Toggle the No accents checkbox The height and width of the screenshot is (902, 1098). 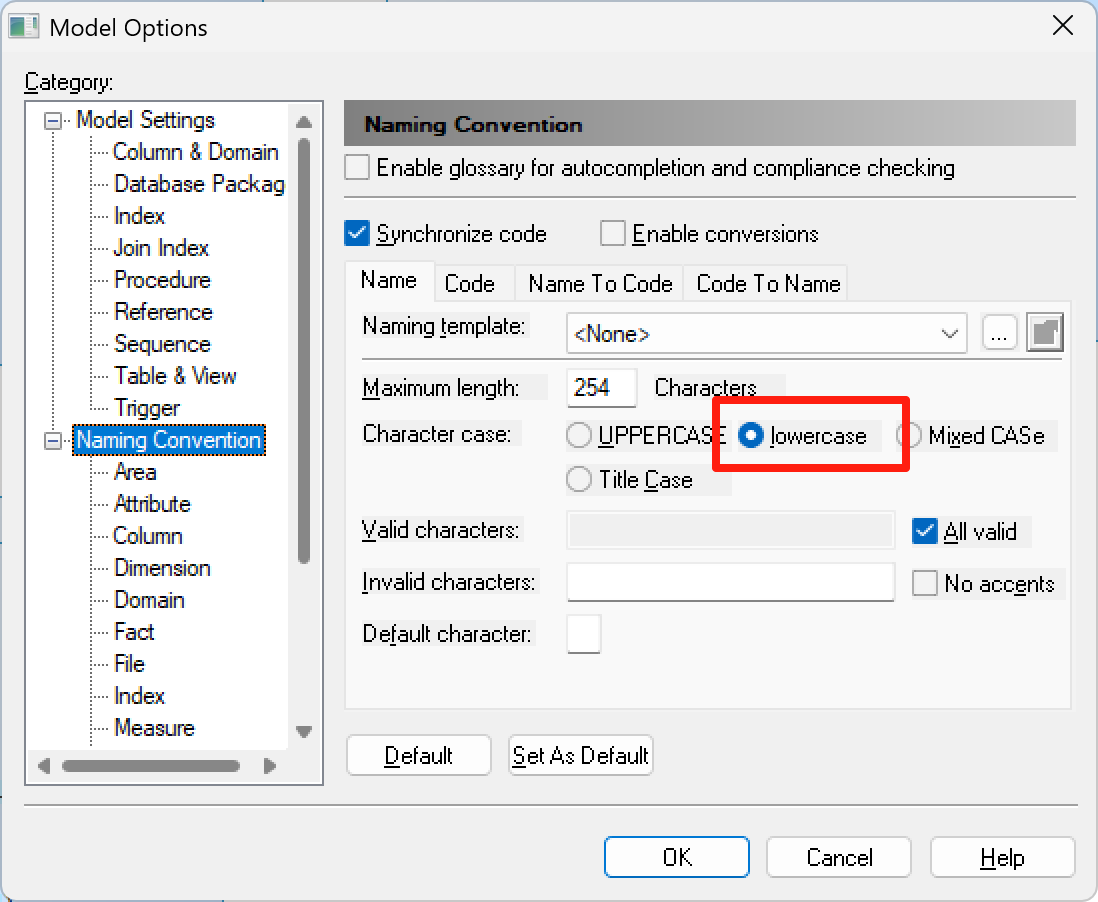coord(925,584)
